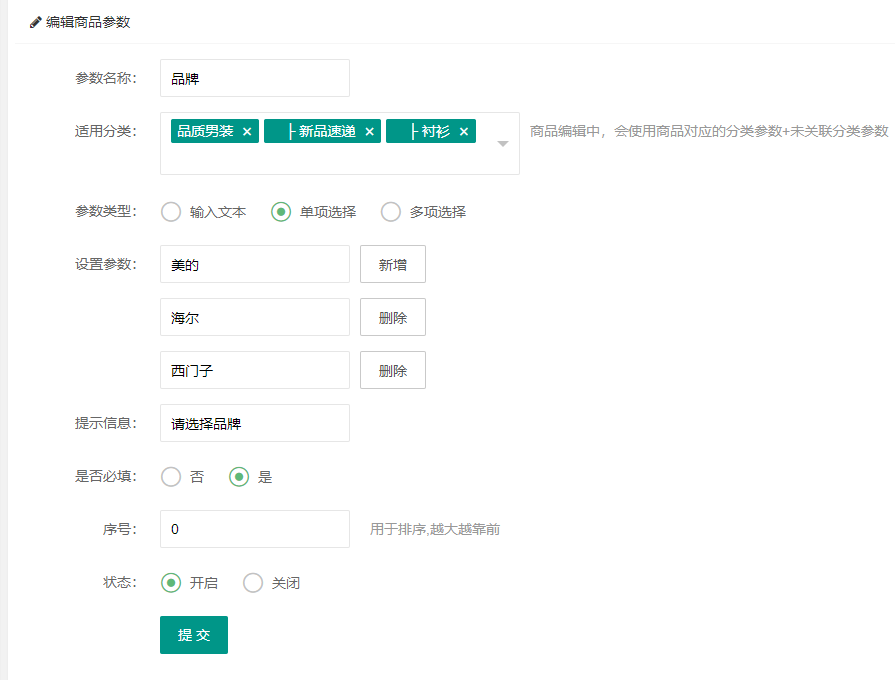This screenshot has width=895, height=680.
Task: Click the pencil edit icon in header
Action: (36, 22)
